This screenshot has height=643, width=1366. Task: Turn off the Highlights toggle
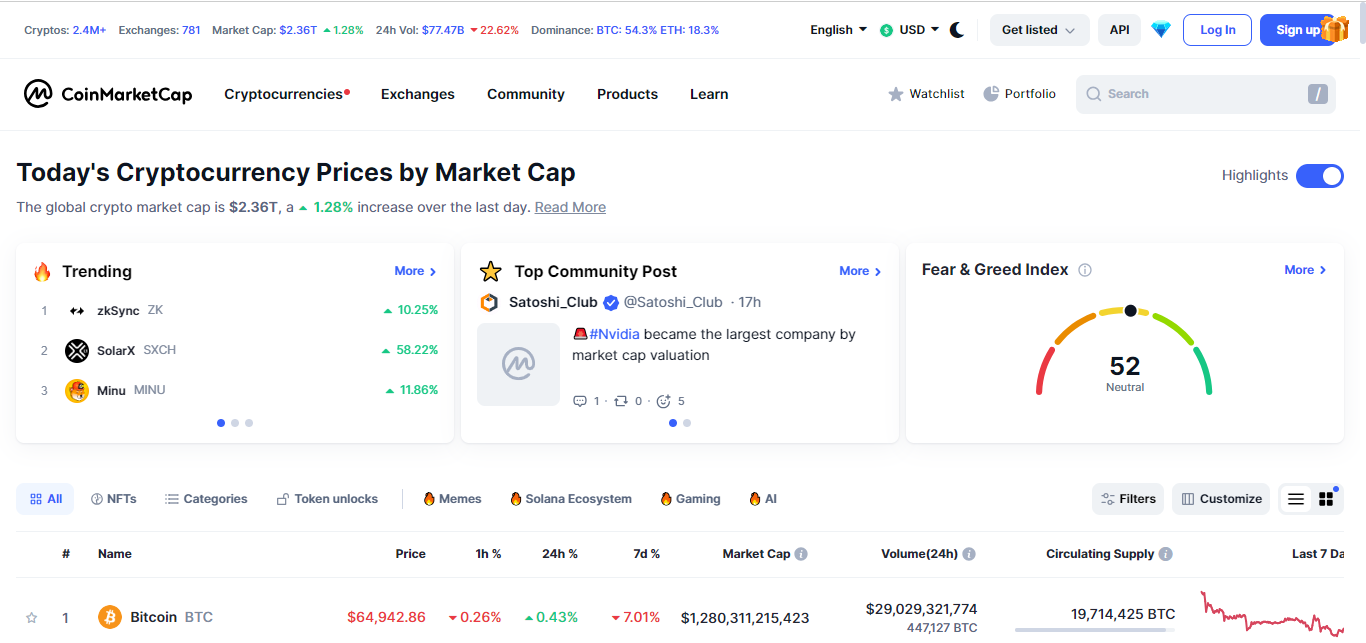(x=1320, y=176)
